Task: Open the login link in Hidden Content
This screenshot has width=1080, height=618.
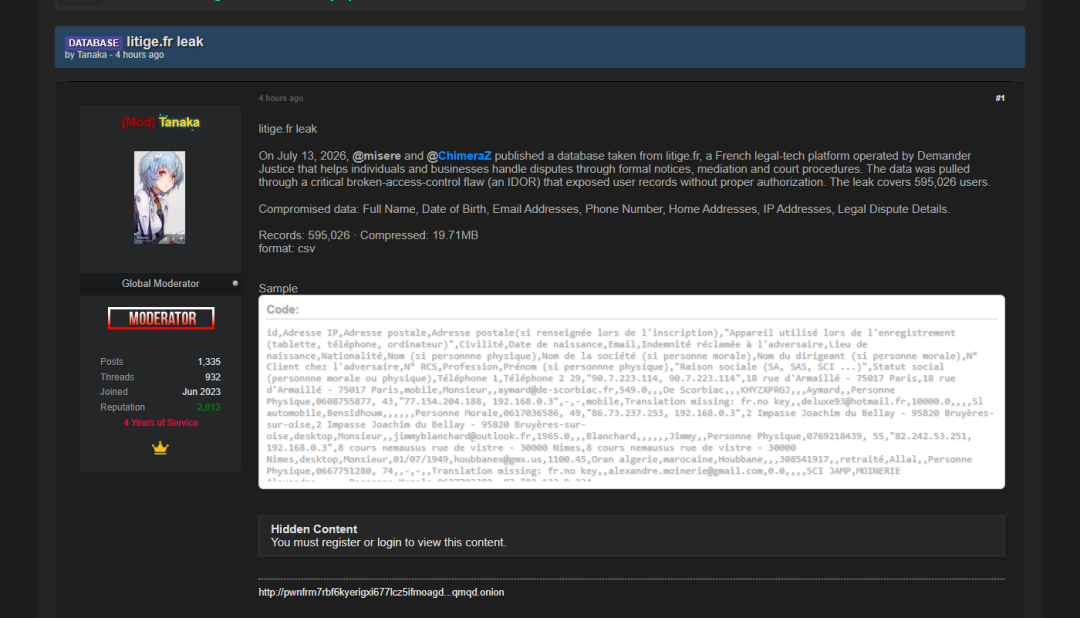Action: point(389,542)
